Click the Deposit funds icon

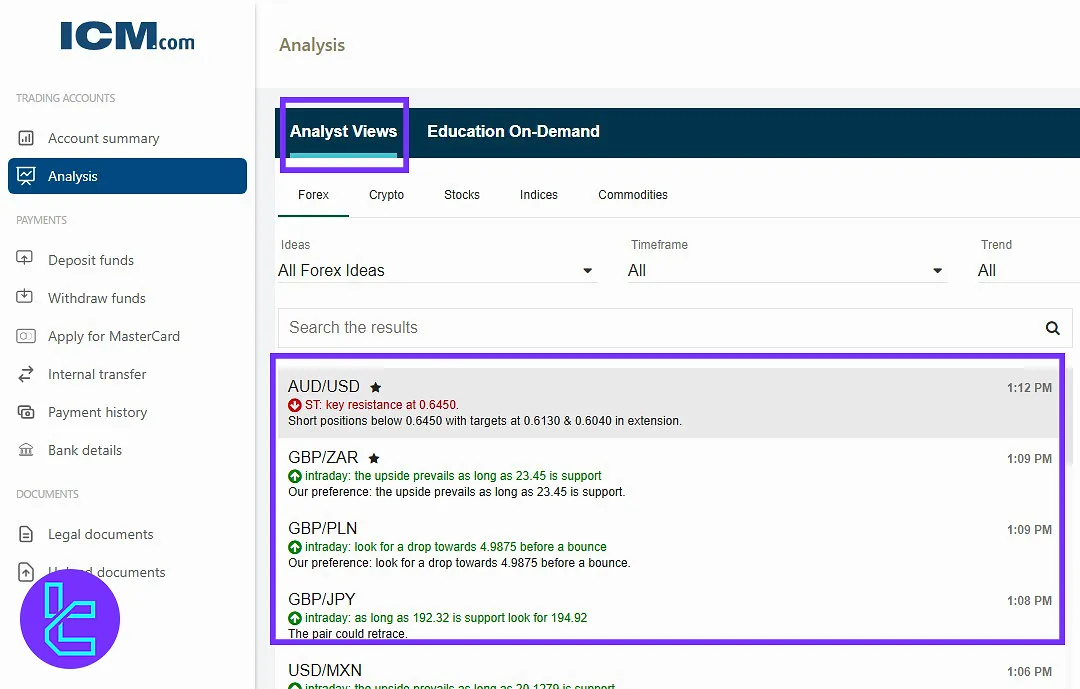[x=26, y=259]
